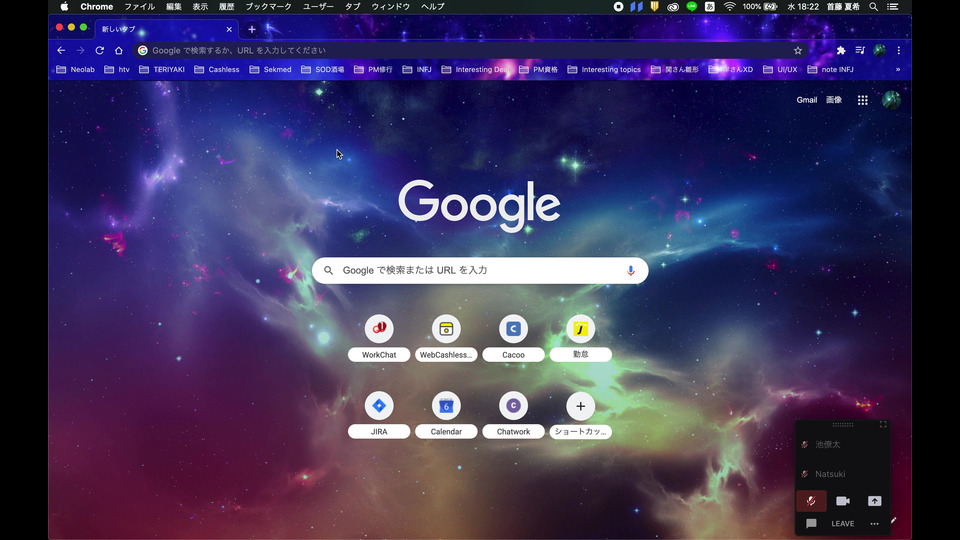
Task: Open the TERIYAKI bookmark folder
Action: (162, 70)
